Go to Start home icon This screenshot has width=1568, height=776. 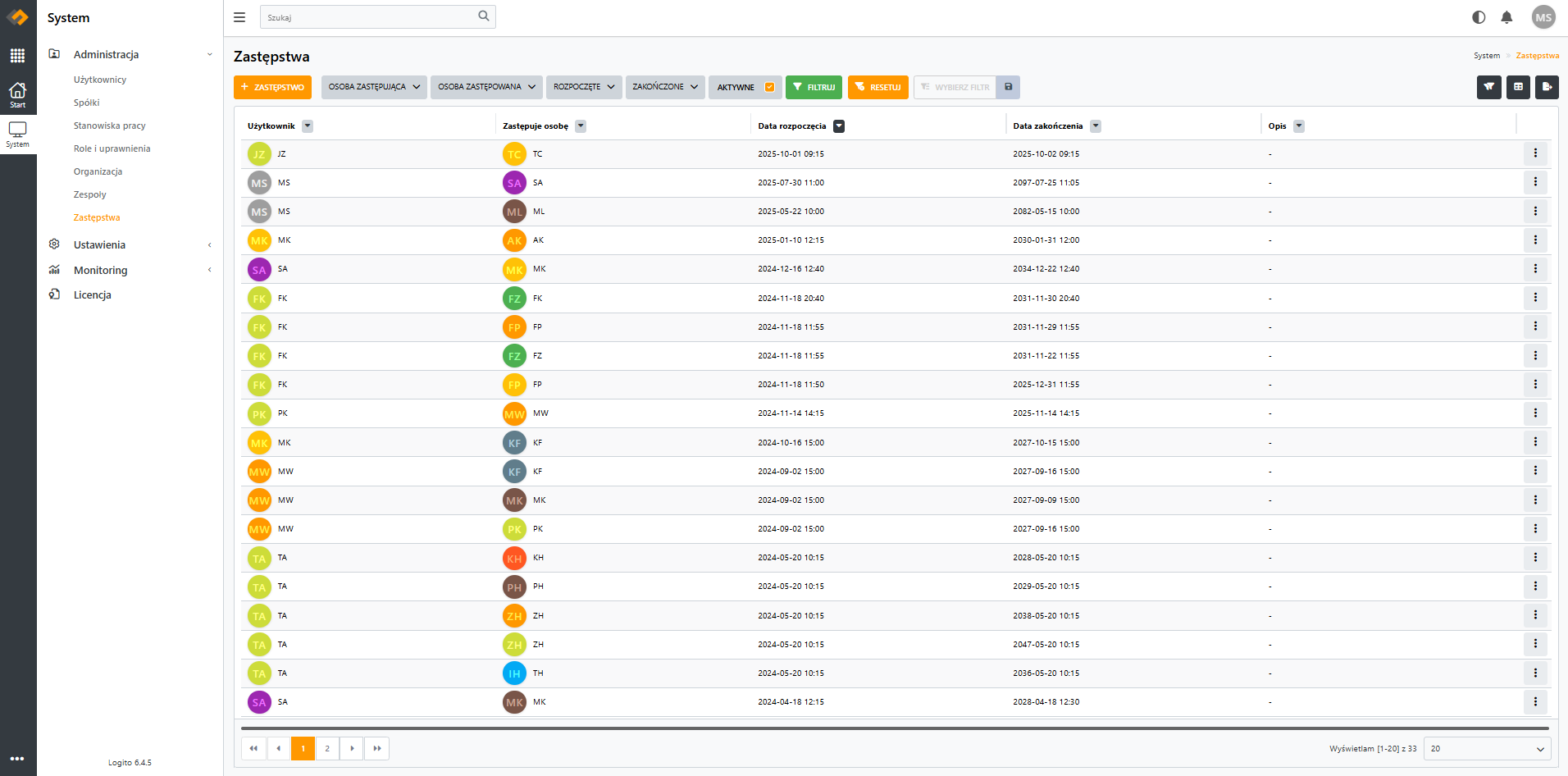coord(17,94)
